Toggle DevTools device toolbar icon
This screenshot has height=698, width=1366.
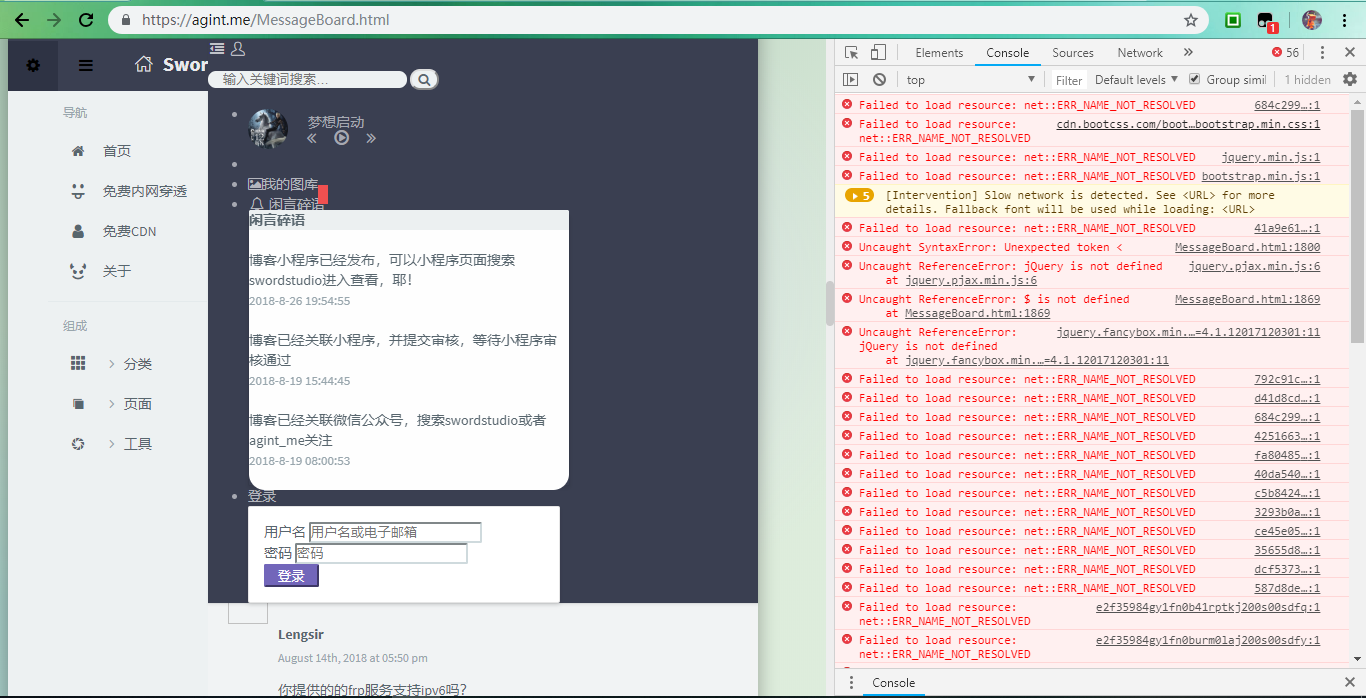[878, 53]
